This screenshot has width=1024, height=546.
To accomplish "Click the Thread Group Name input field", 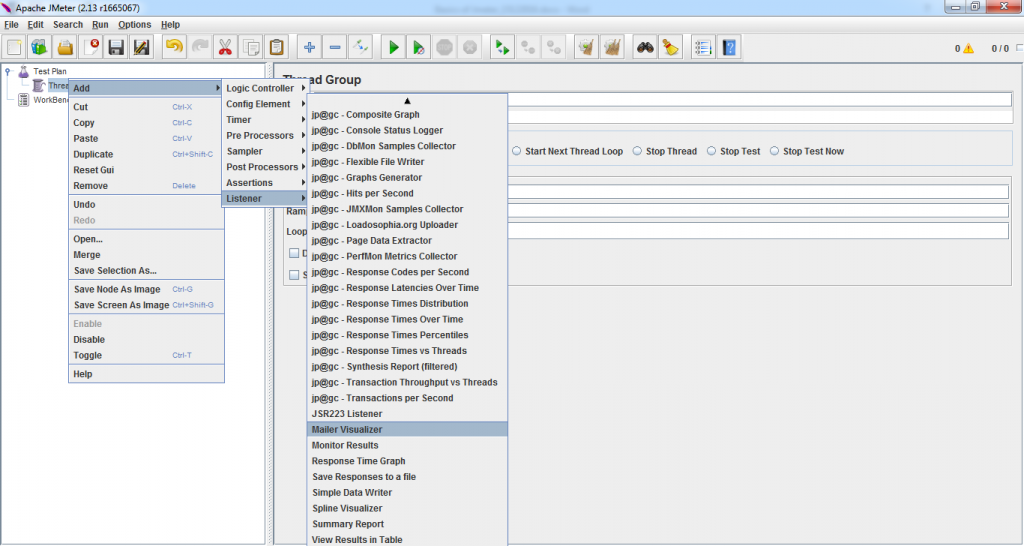I will point(760,99).
